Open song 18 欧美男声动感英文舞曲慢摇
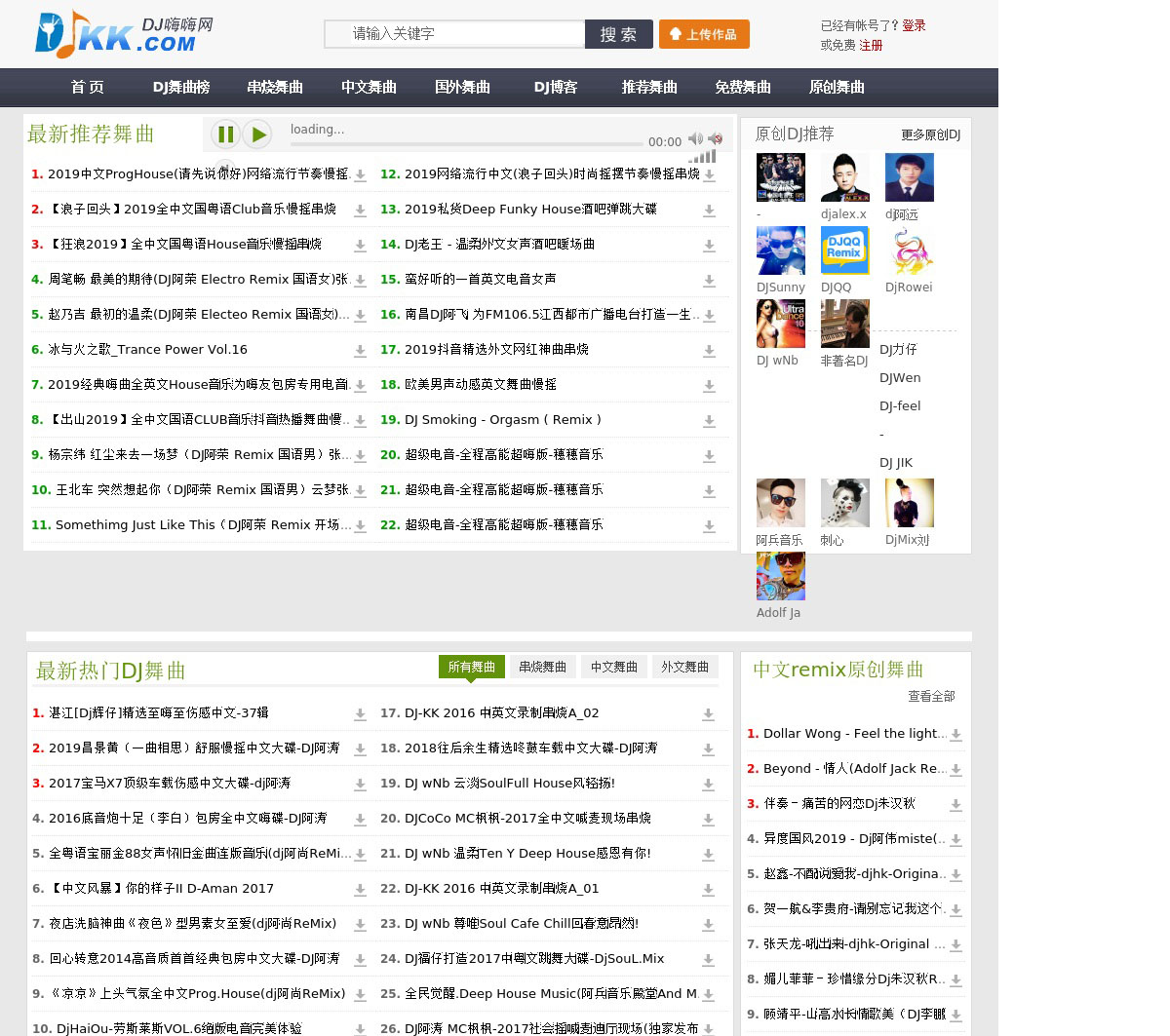This screenshot has height=1036, width=1170. point(481,385)
